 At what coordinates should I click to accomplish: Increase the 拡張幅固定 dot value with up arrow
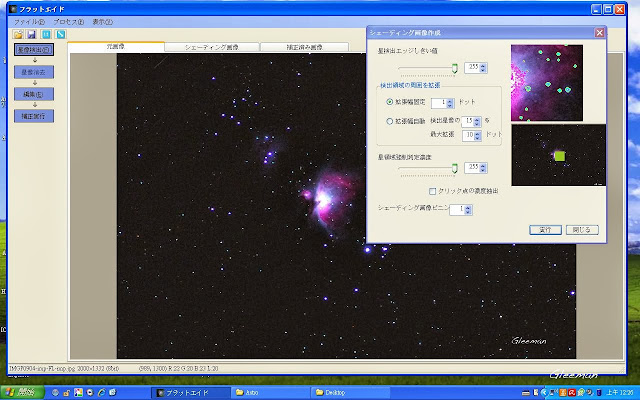(450, 101)
